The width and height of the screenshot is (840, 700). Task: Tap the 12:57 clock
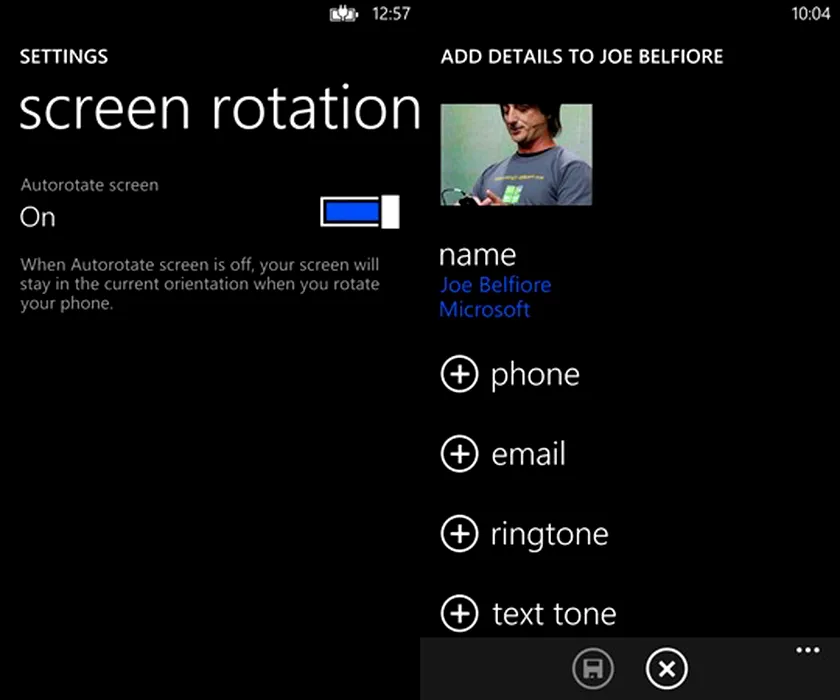tap(391, 13)
